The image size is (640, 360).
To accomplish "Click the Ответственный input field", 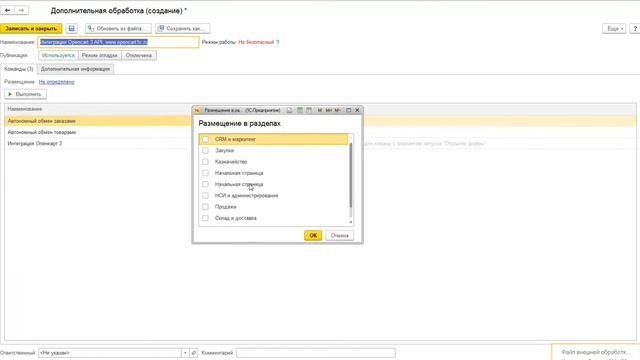I will (110, 353).
